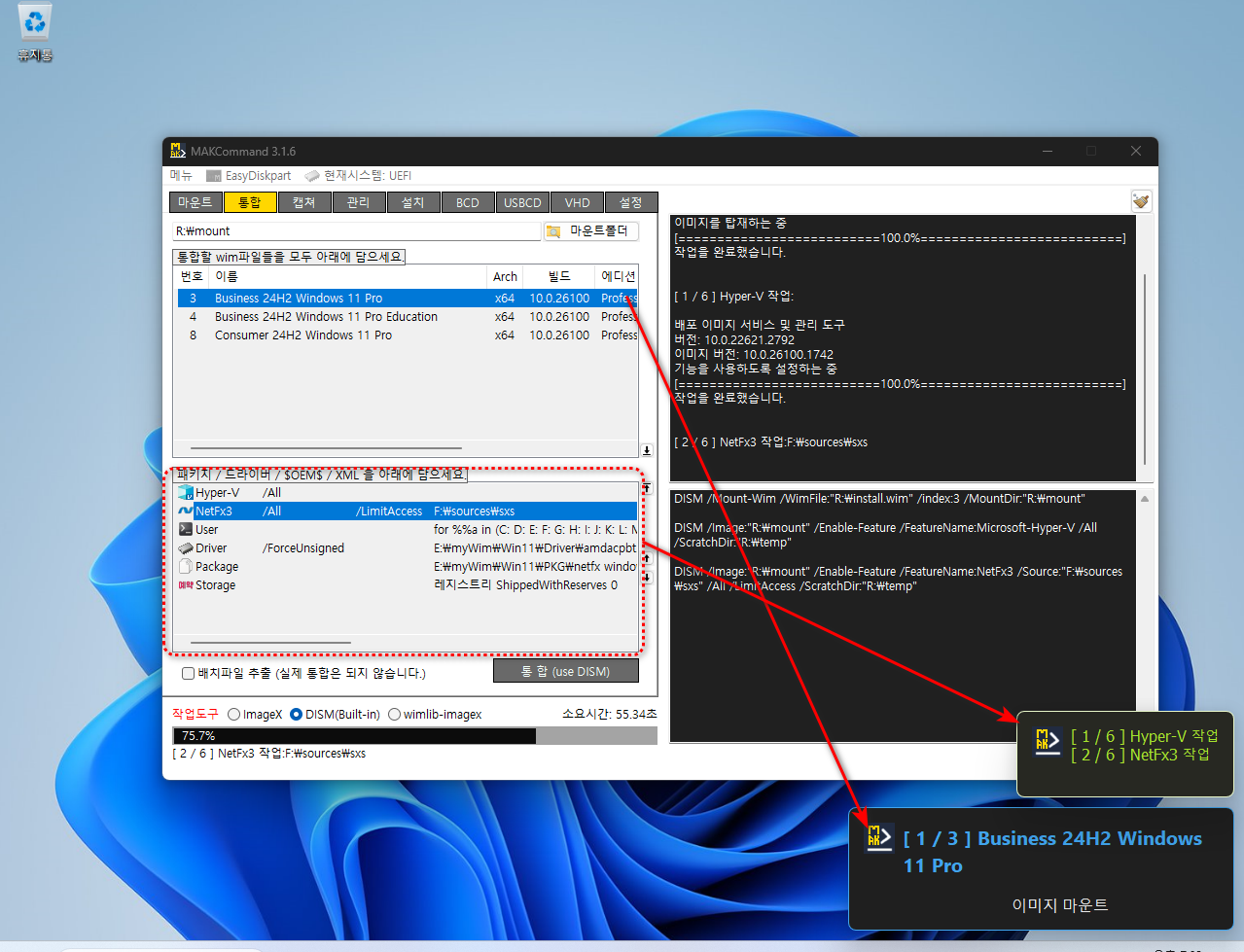Image resolution: width=1244 pixels, height=952 pixels.
Task: Open EasyDiskpart from menu bar
Action: 249,176
